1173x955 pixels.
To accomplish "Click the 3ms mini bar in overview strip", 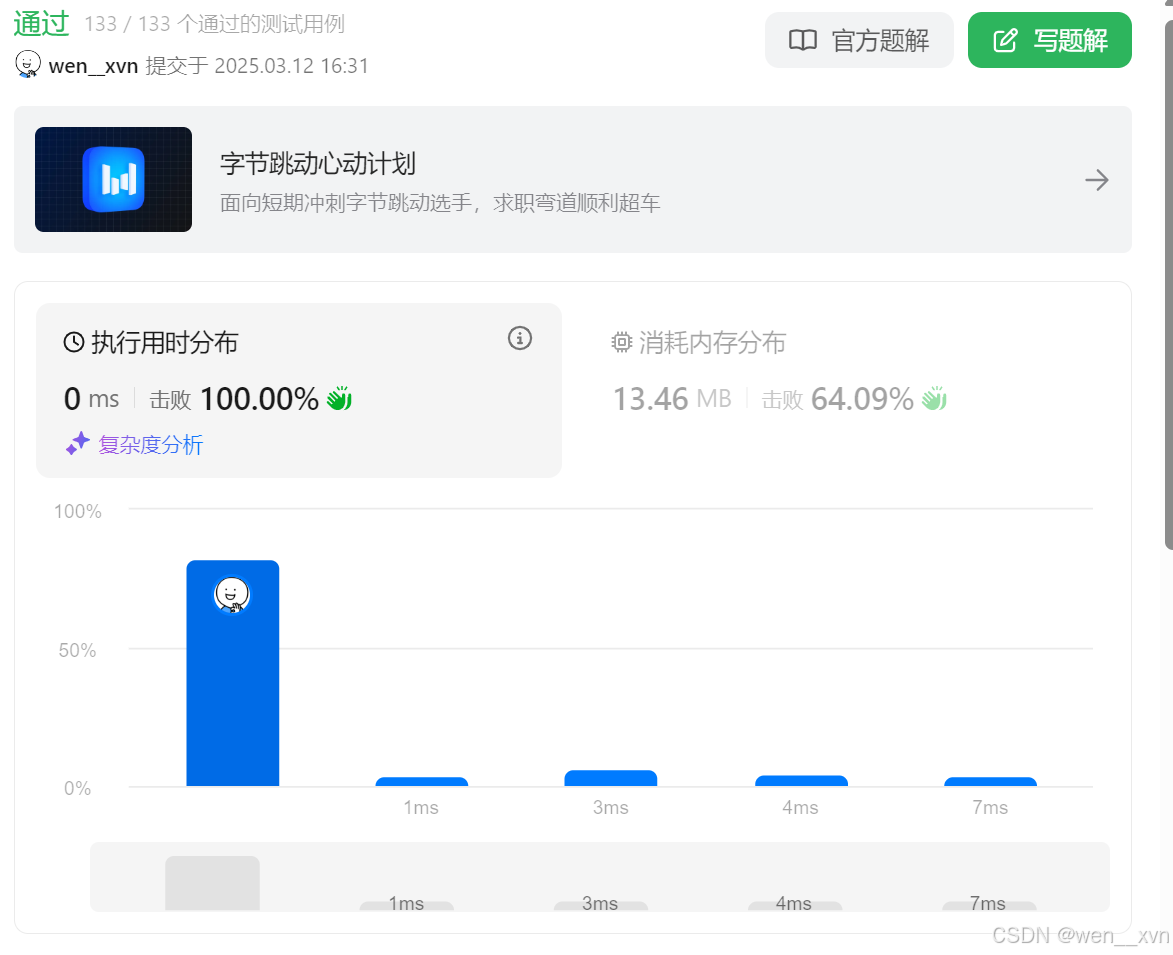I will [601, 906].
